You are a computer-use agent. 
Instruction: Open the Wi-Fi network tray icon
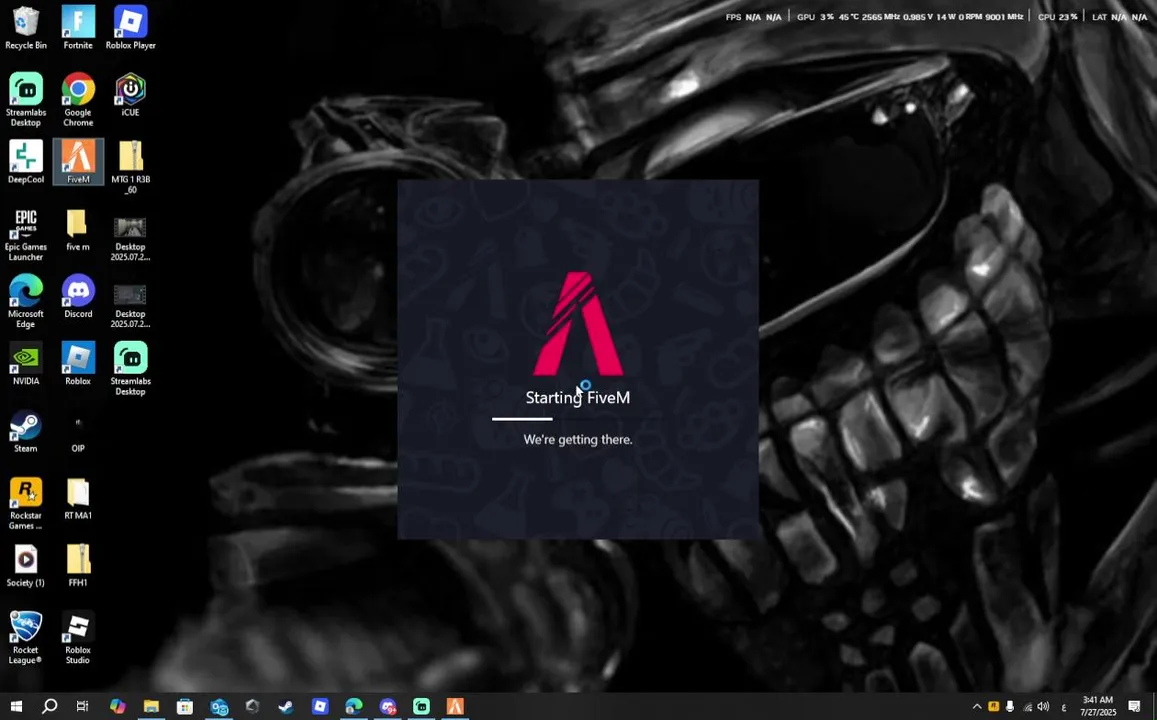pyautogui.click(x=1027, y=707)
